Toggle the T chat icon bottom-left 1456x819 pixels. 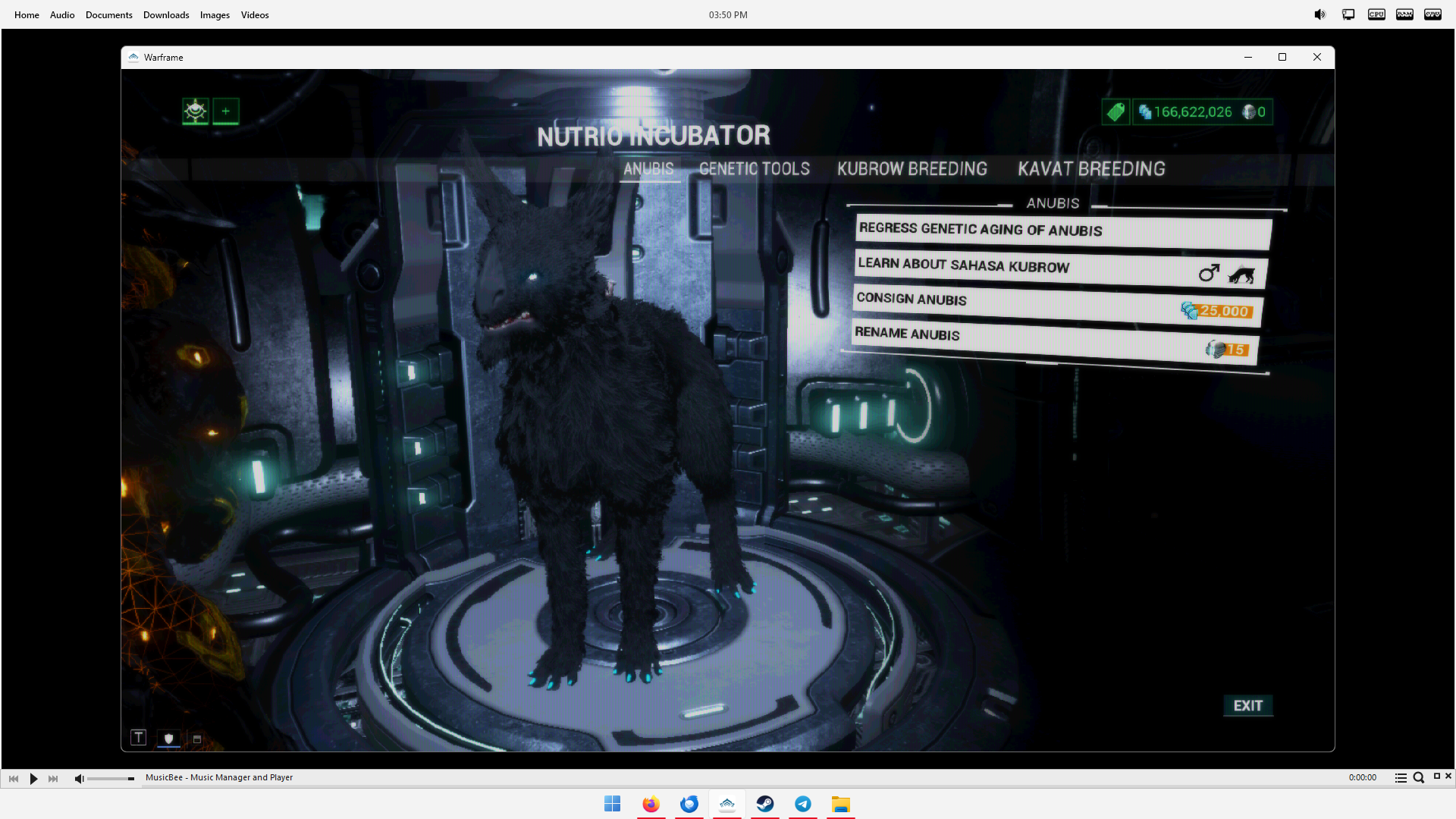pos(138,738)
